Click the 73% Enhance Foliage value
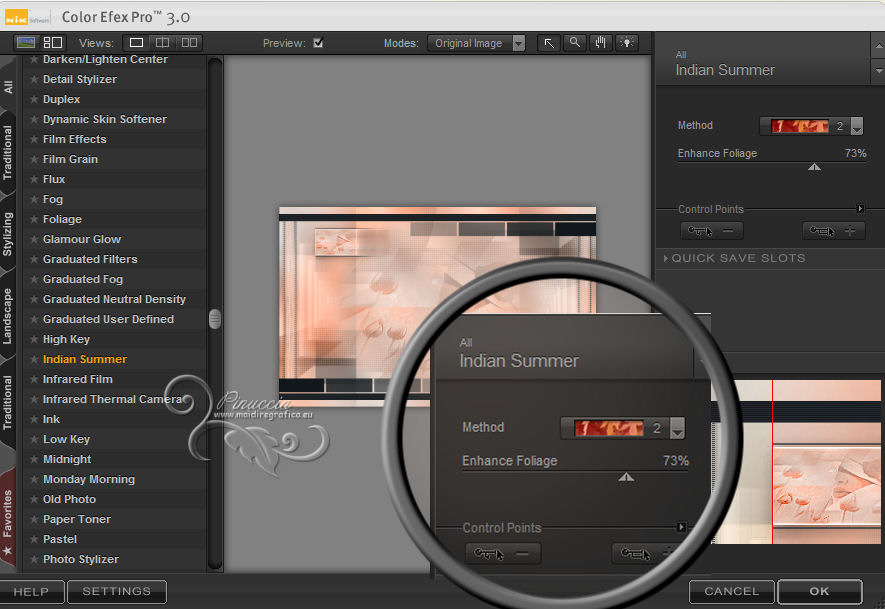Viewport: 885px width, 609px height. click(x=855, y=153)
